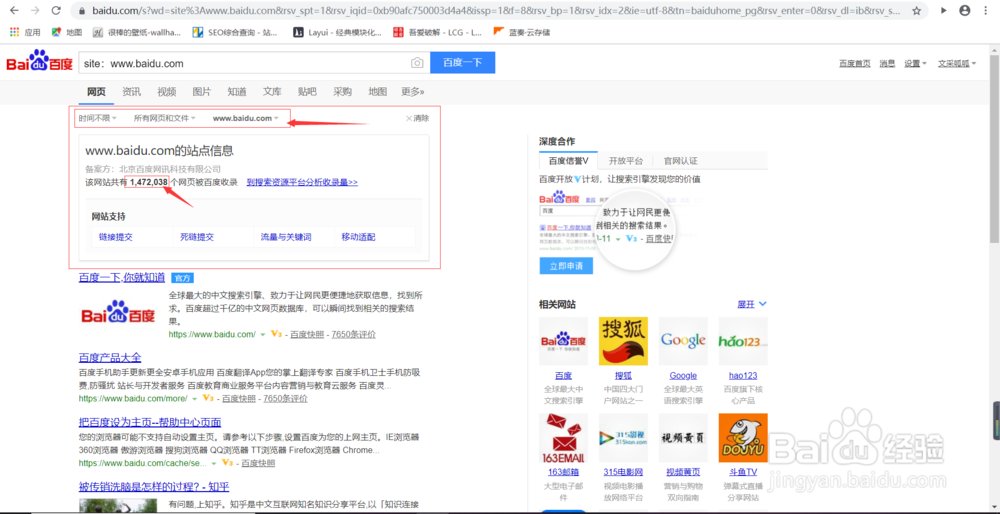Switch to the 知道 search tab
1000x514 pixels.
(237, 92)
